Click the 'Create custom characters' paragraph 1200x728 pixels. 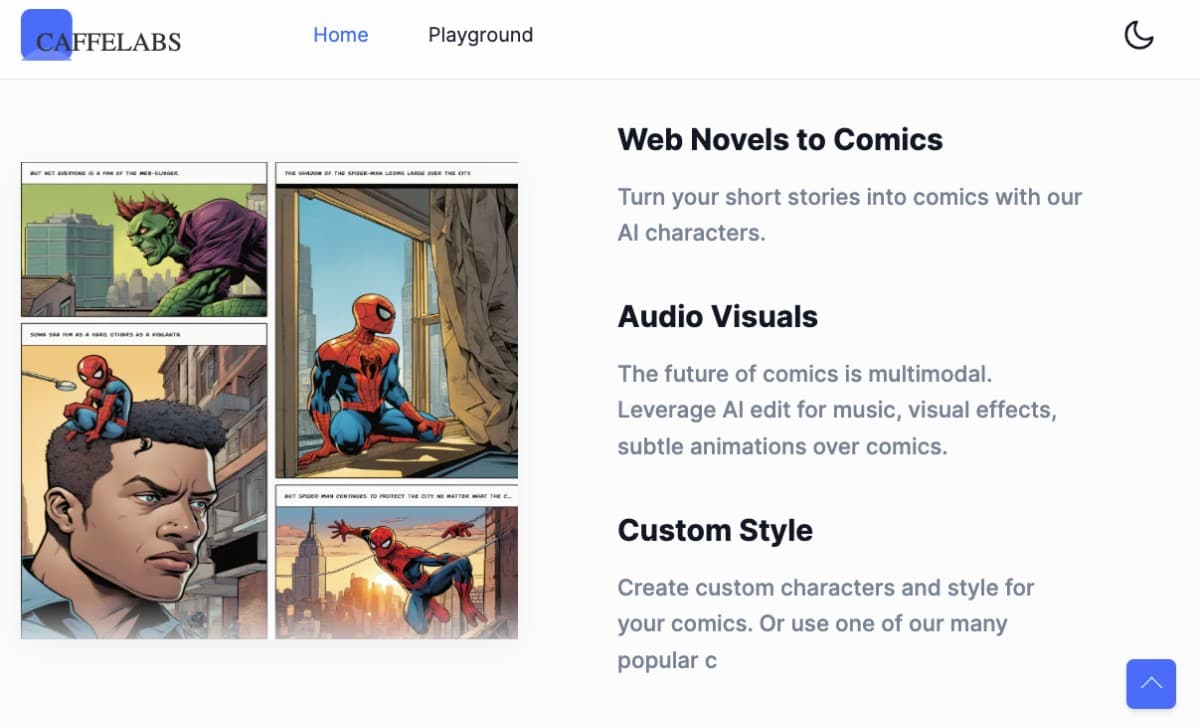(x=826, y=623)
